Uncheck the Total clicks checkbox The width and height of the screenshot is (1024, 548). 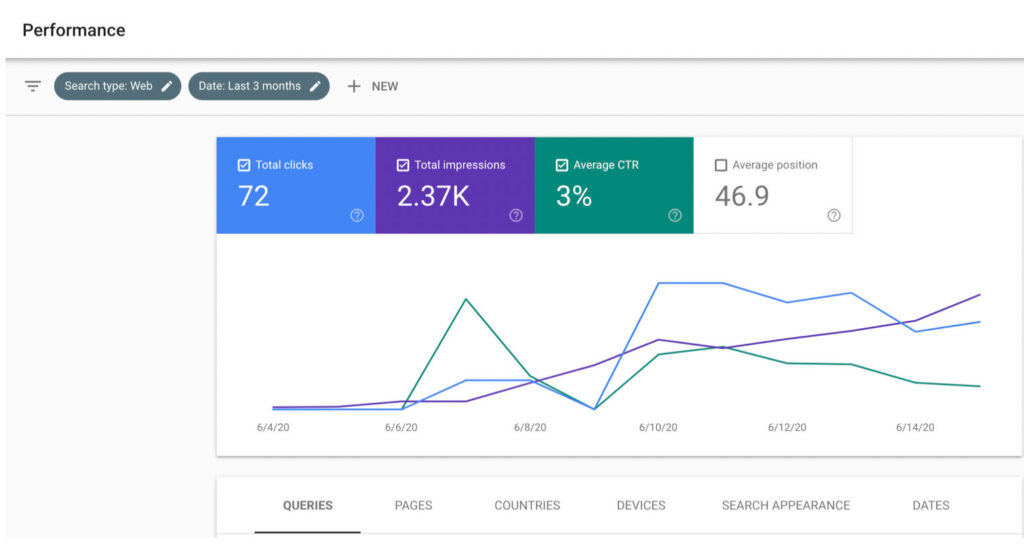(x=244, y=165)
